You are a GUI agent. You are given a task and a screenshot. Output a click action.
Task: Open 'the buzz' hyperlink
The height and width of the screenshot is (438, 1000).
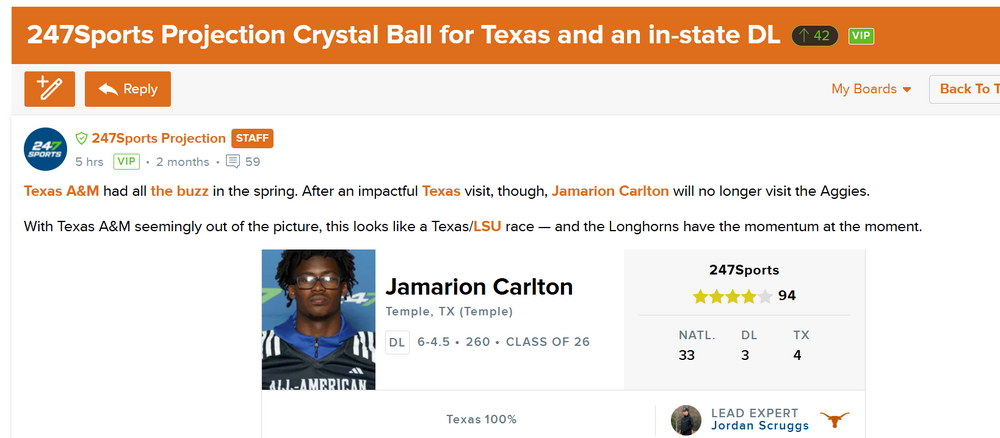pyautogui.click(x=179, y=191)
